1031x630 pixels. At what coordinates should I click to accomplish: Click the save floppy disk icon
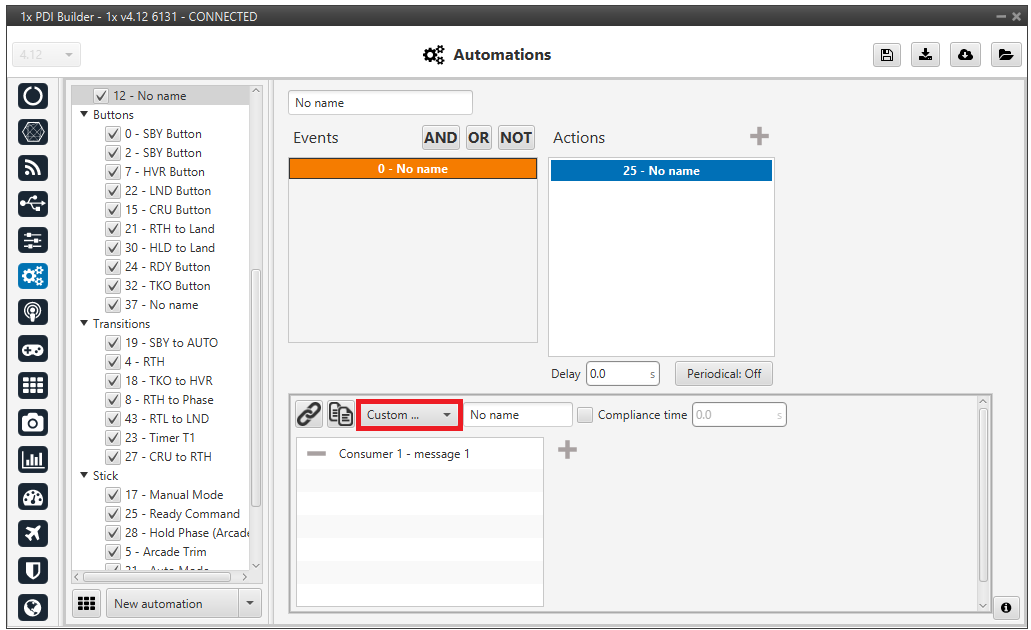(886, 55)
